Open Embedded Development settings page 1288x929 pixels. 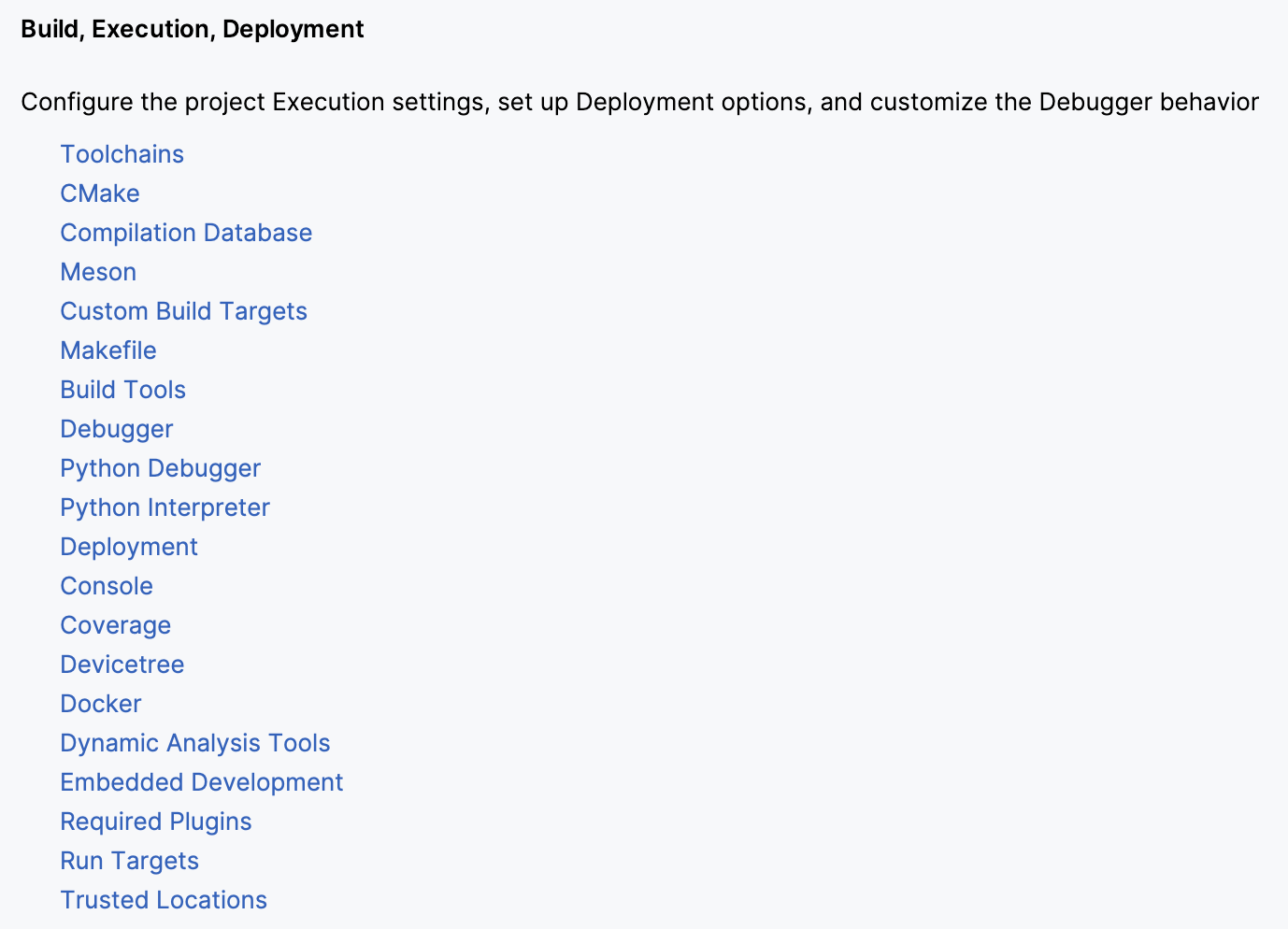tap(201, 782)
